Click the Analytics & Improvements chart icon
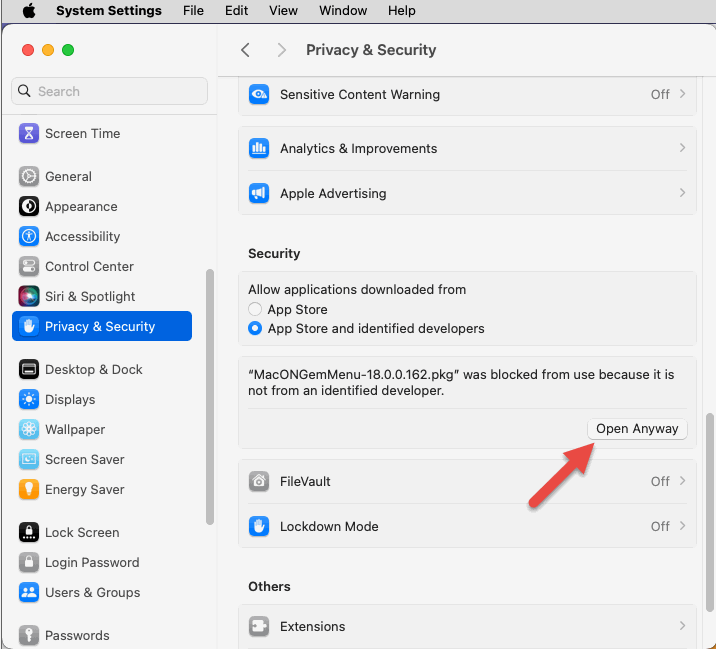 pyautogui.click(x=260, y=148)
